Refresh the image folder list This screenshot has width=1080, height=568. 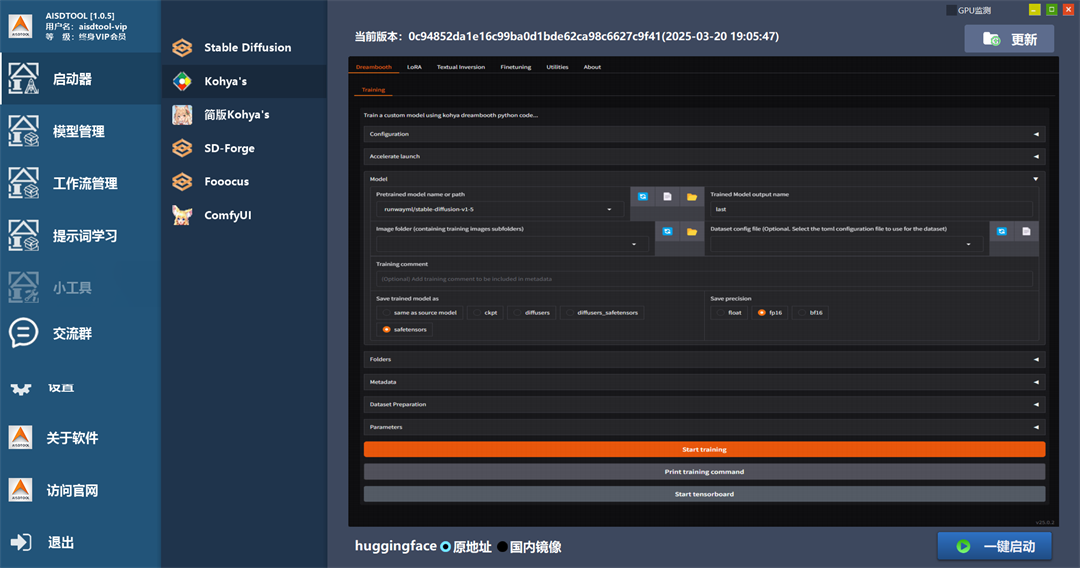coord(667,232)
